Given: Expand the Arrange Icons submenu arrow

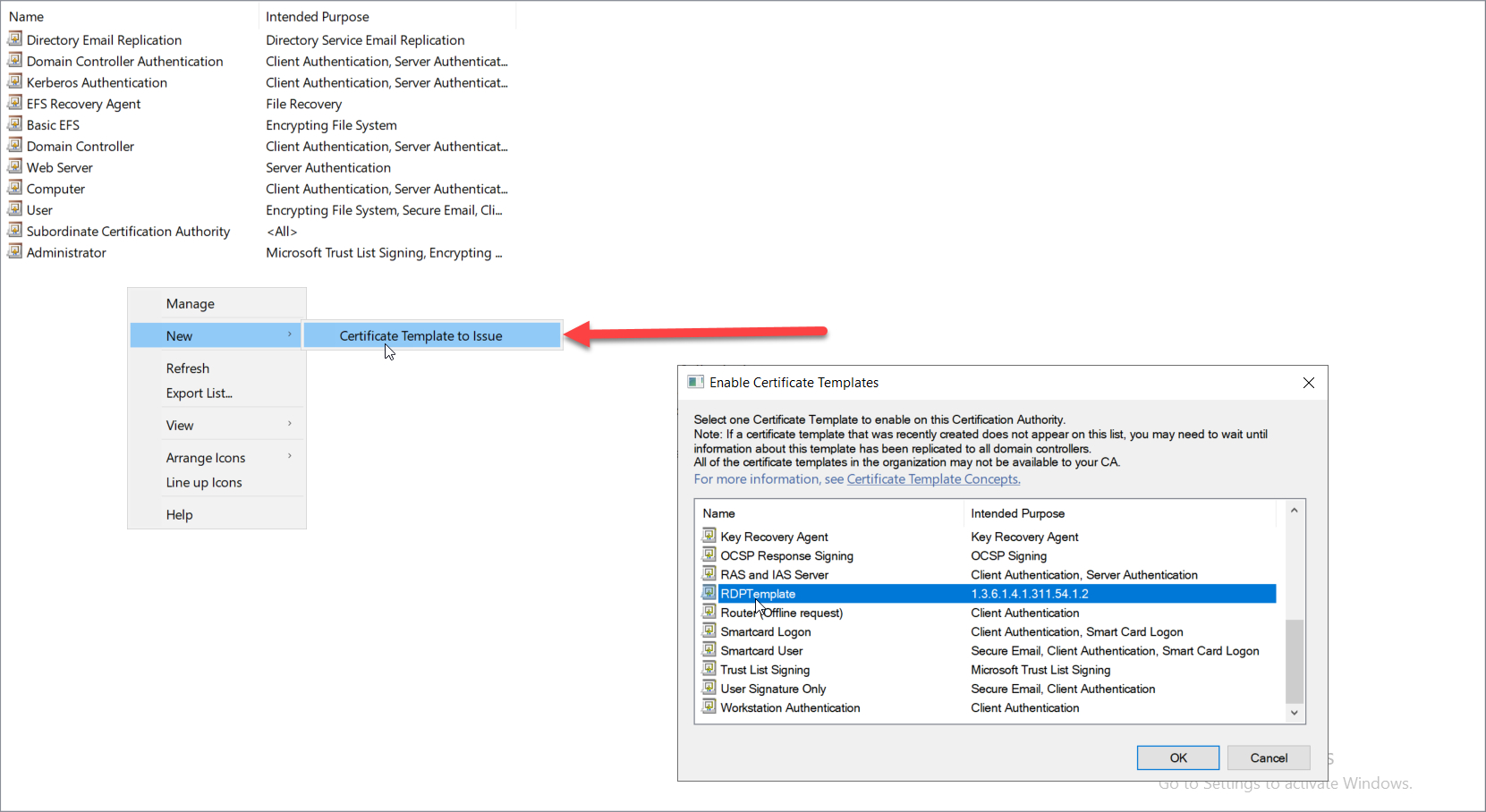Looking at the screenshot, I should pos(290,456).
